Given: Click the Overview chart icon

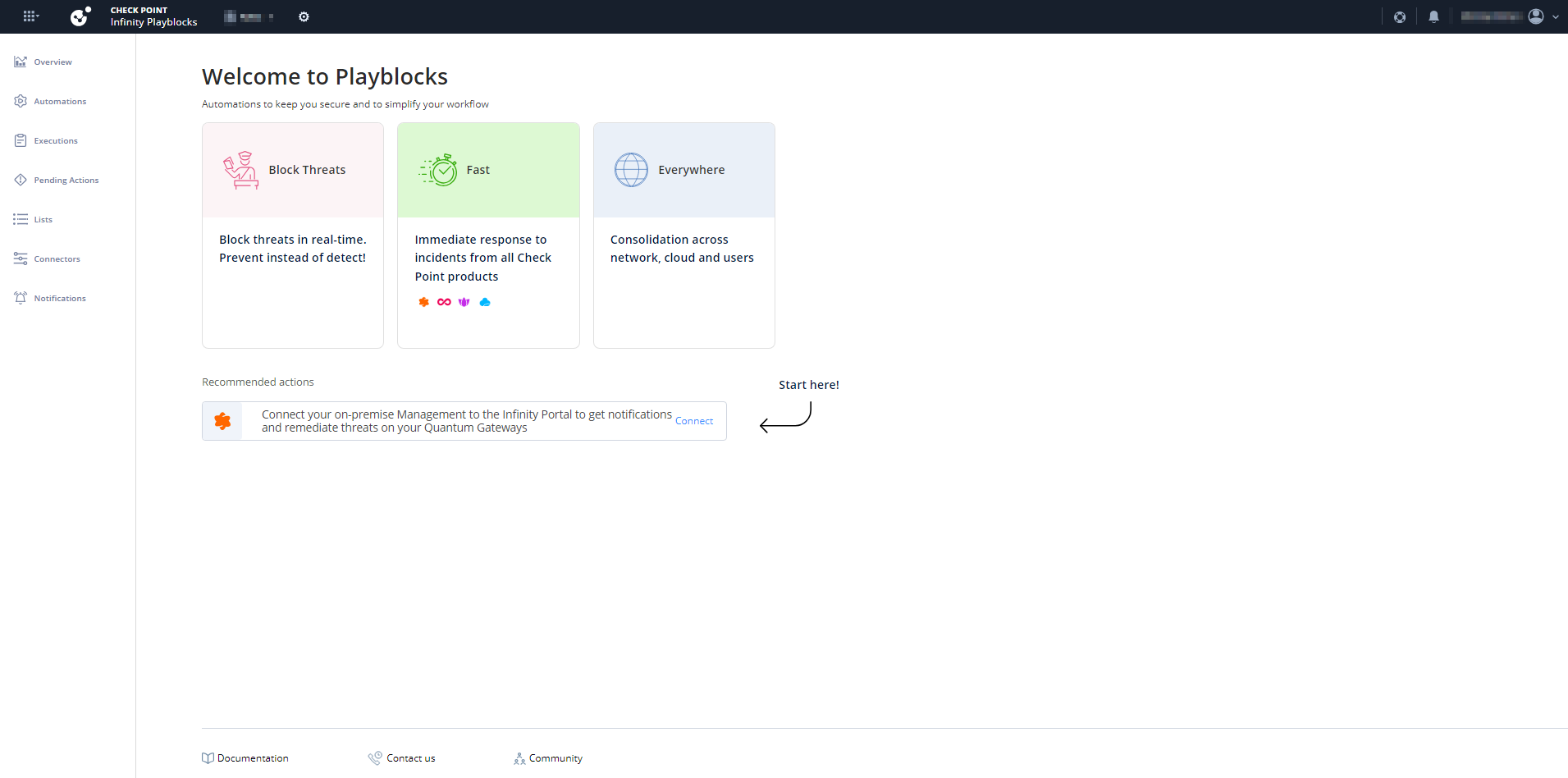Looking at the screenshot, I should 21,62.
